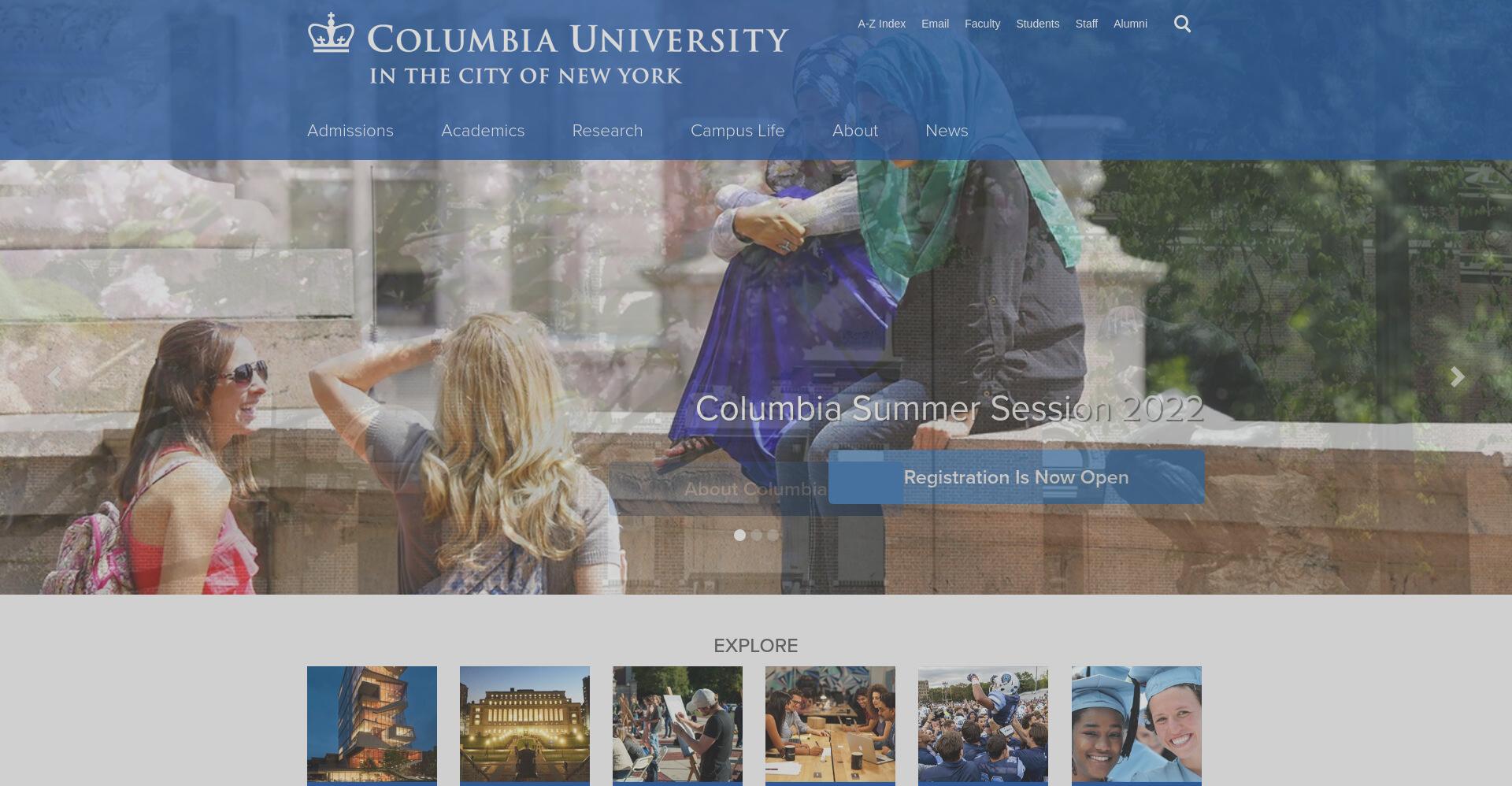Open the Admissions menu
The height and width of the screenshot is (786, 1512).
350,131
